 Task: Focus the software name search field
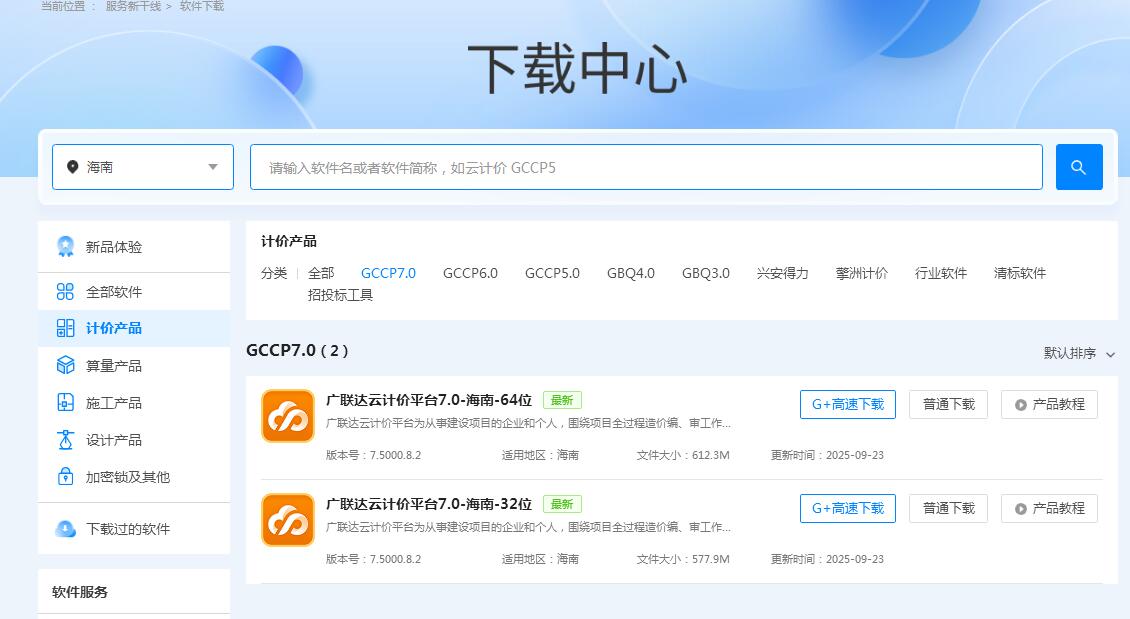tap(646, 167)
